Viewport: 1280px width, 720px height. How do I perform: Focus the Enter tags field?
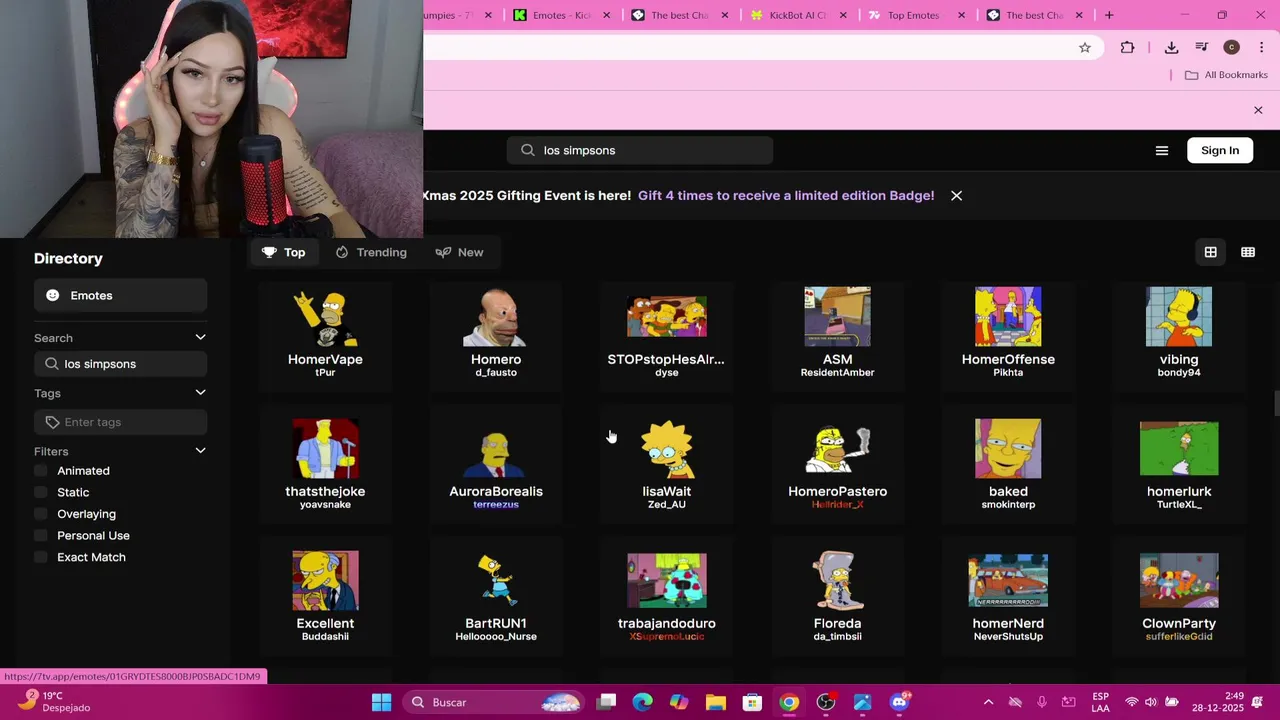pyautogui.click(x=120, y=422)
